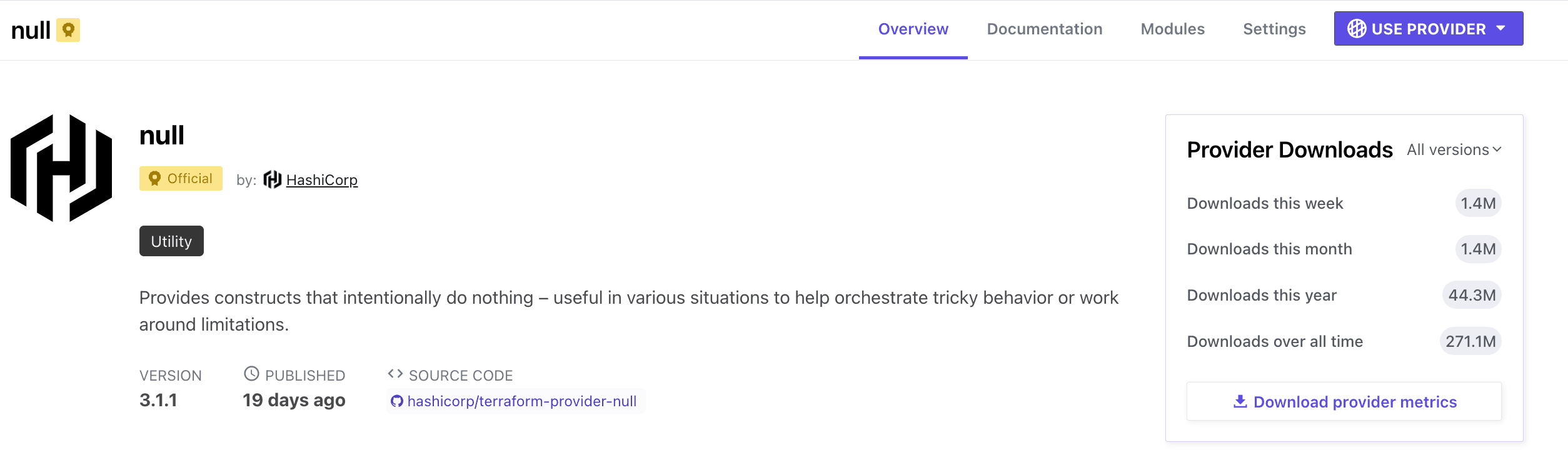Click the download arrow icon for provider metrics
The height and width of the screenshot is (460, 1568).
pos(1240,401)
